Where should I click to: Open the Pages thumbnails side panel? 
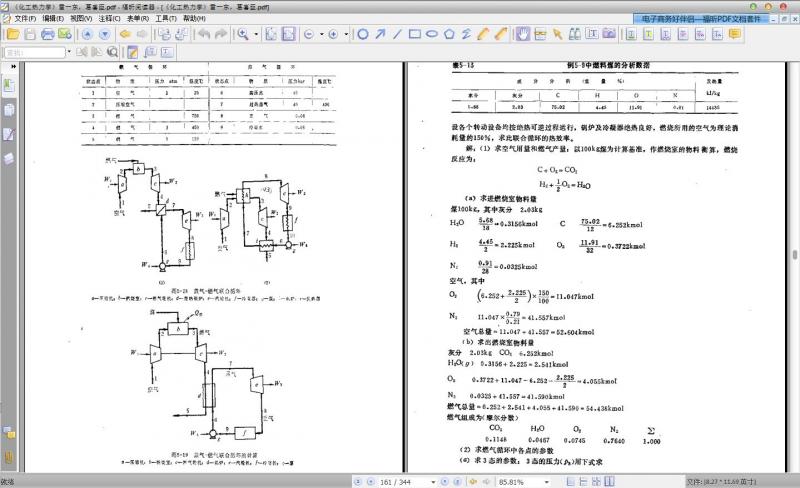pos(9,110)
